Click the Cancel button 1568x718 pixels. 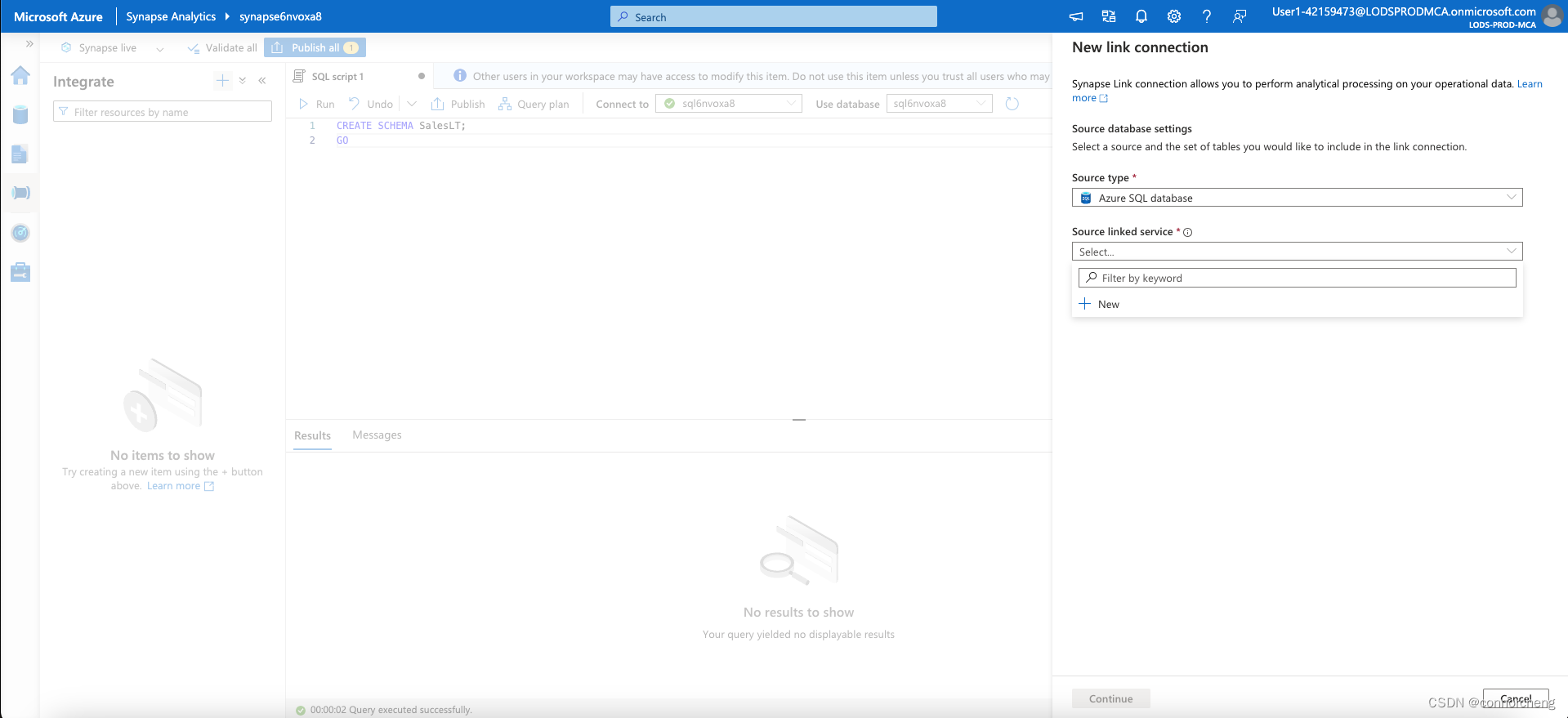1516,698
